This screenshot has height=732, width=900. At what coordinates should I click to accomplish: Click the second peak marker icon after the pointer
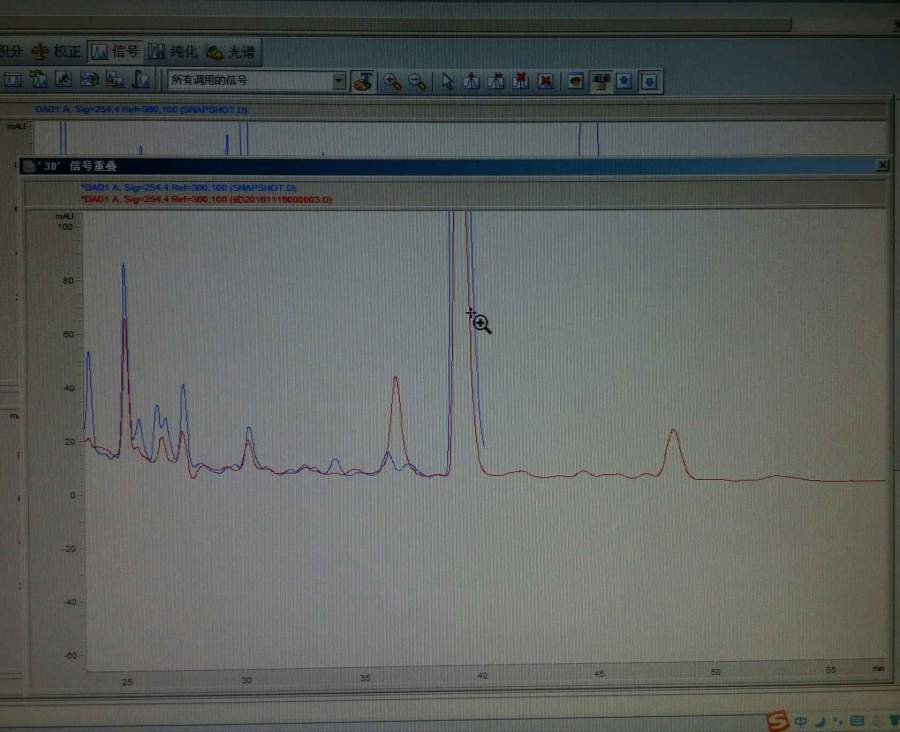(x=496, y=82)
